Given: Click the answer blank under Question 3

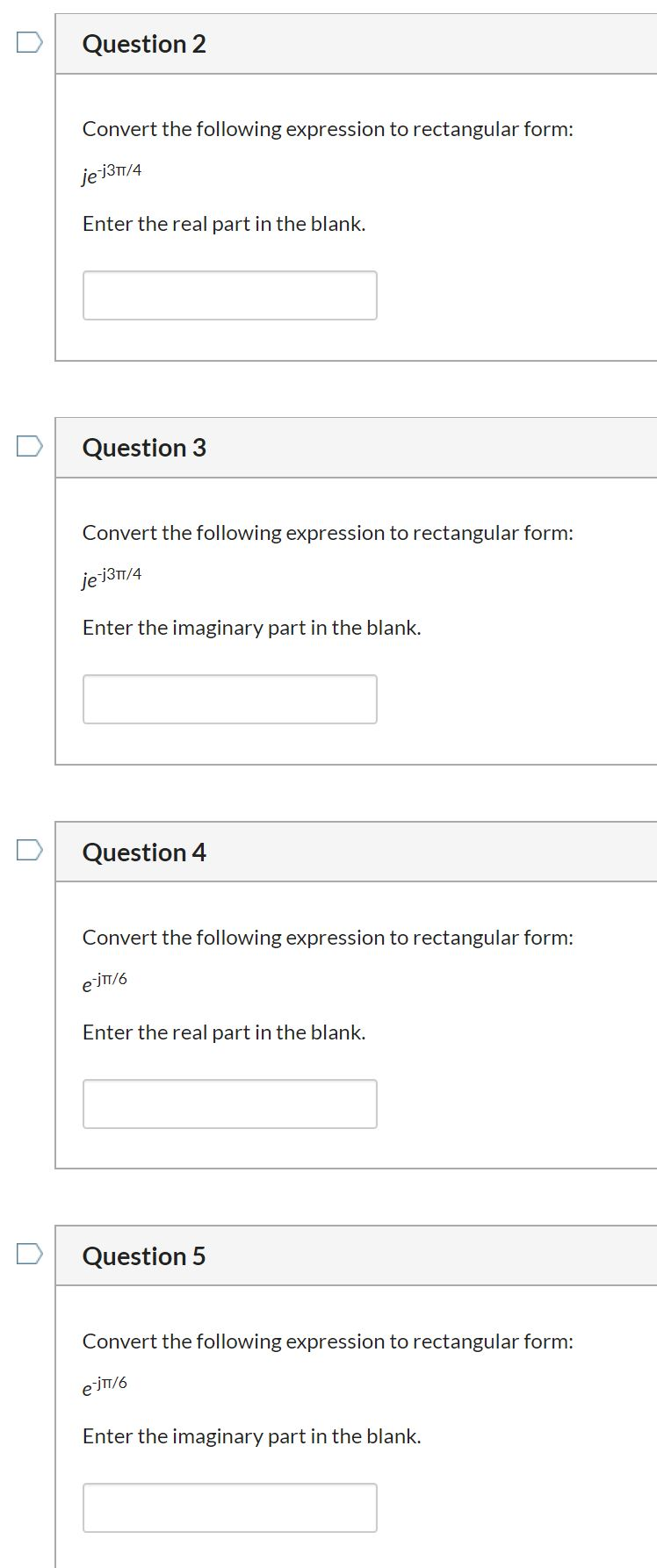Looking at the screenshot, I should point(229,699).
